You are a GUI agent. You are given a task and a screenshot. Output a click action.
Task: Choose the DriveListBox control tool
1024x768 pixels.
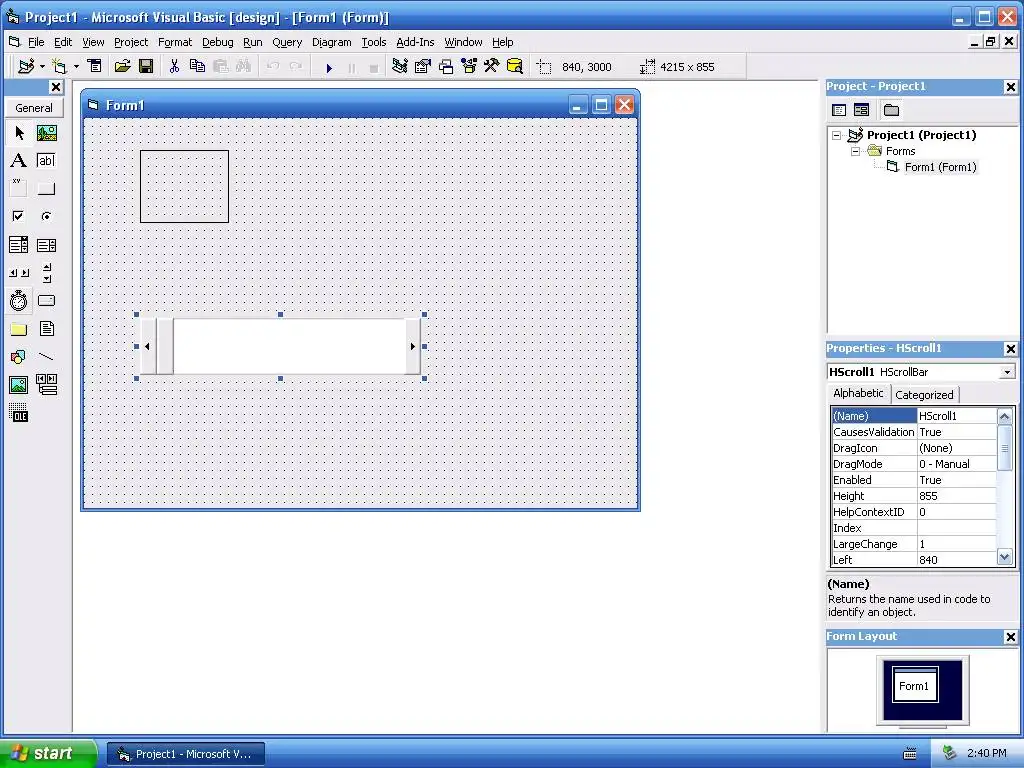(x=46, y=300)
